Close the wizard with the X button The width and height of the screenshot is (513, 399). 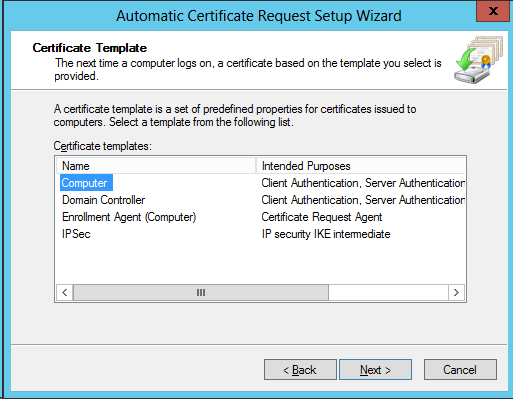[493, 11]
